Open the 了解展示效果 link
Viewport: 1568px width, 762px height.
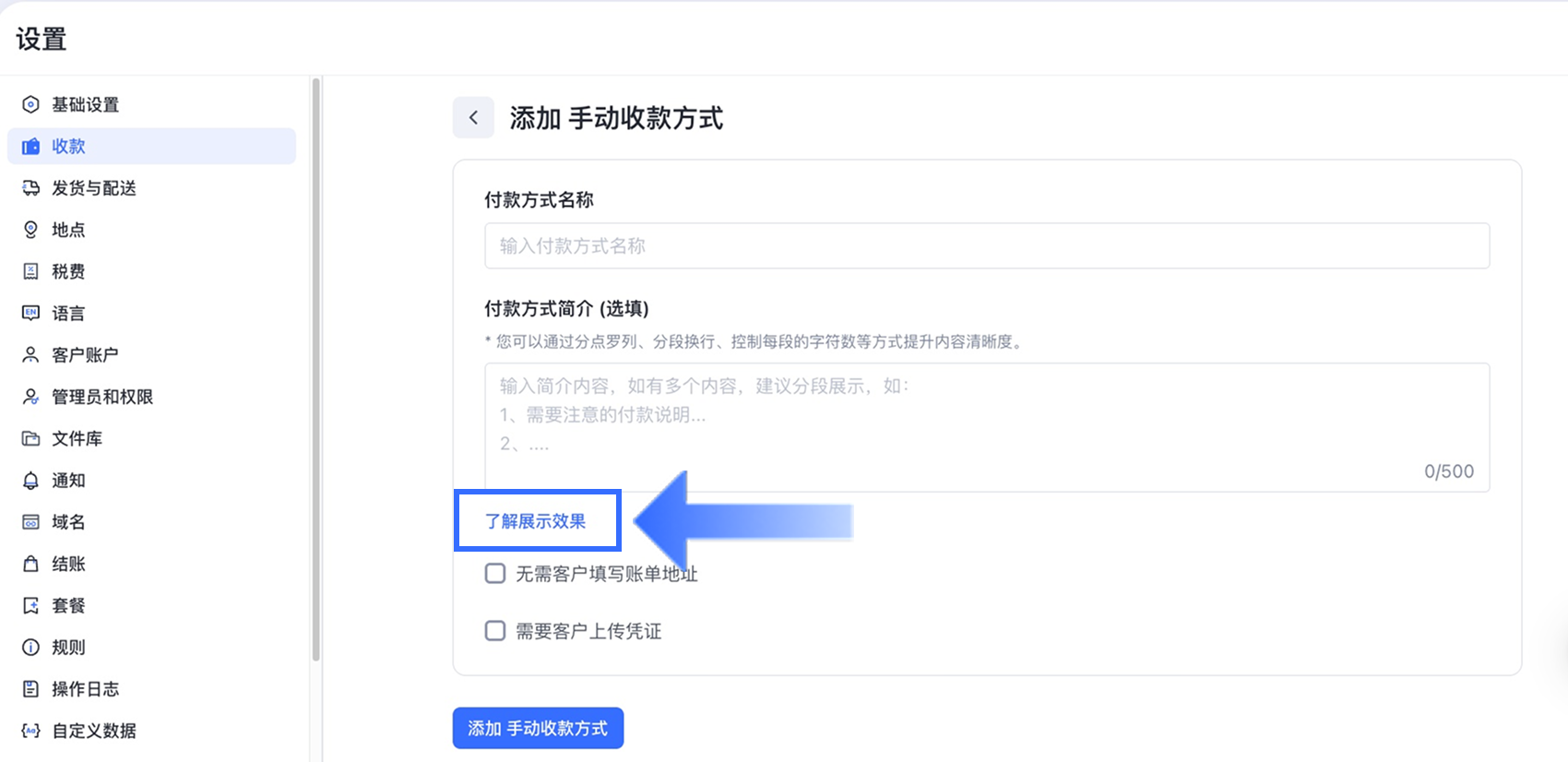[536, 521]
